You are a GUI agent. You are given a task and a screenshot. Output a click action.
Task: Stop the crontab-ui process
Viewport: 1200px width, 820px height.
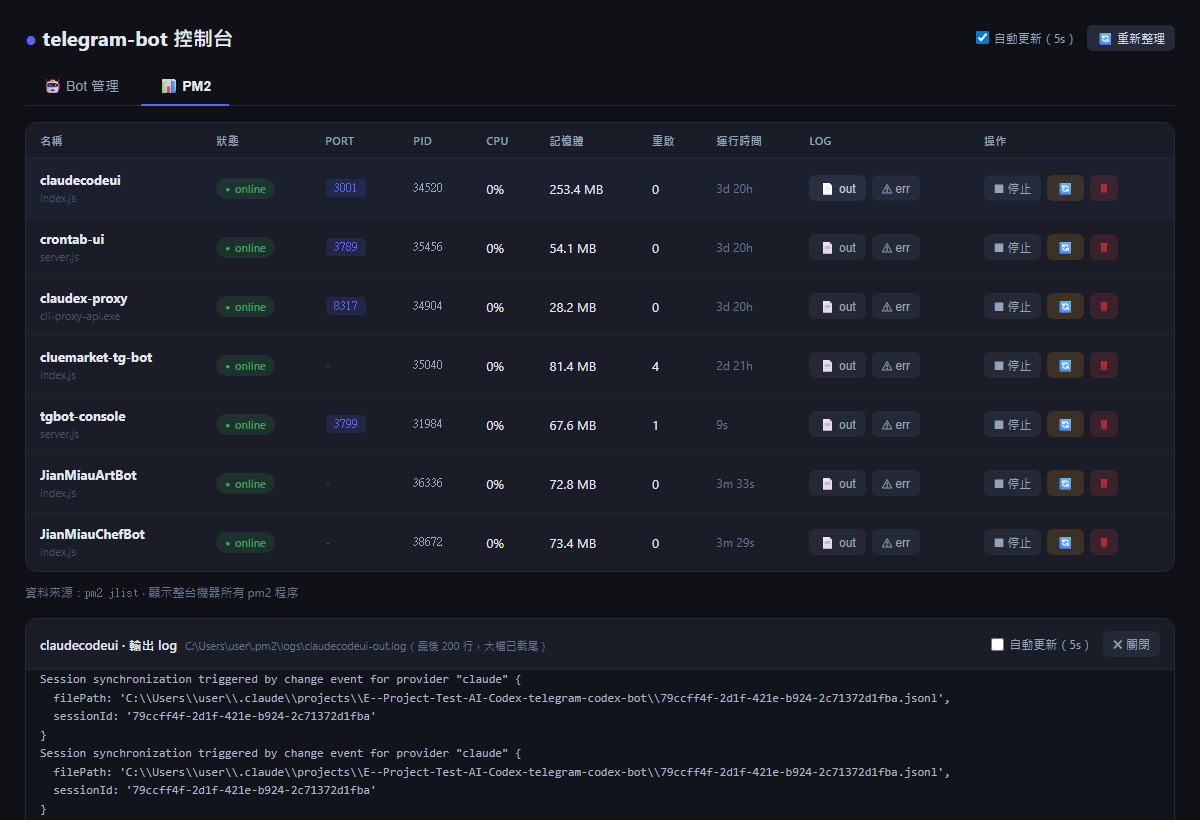(1012, 247)
